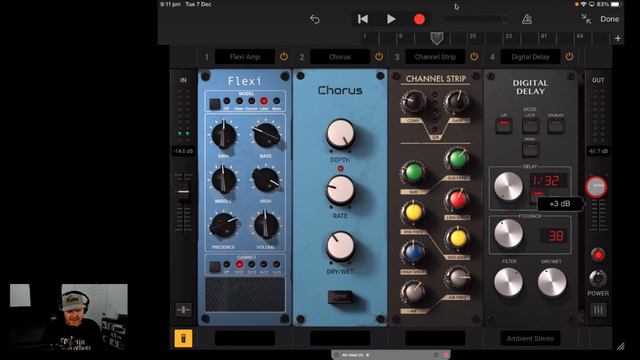
Task: Click the plus icon on the ruler
Action: pyautogui.click(x=618, y=38)
